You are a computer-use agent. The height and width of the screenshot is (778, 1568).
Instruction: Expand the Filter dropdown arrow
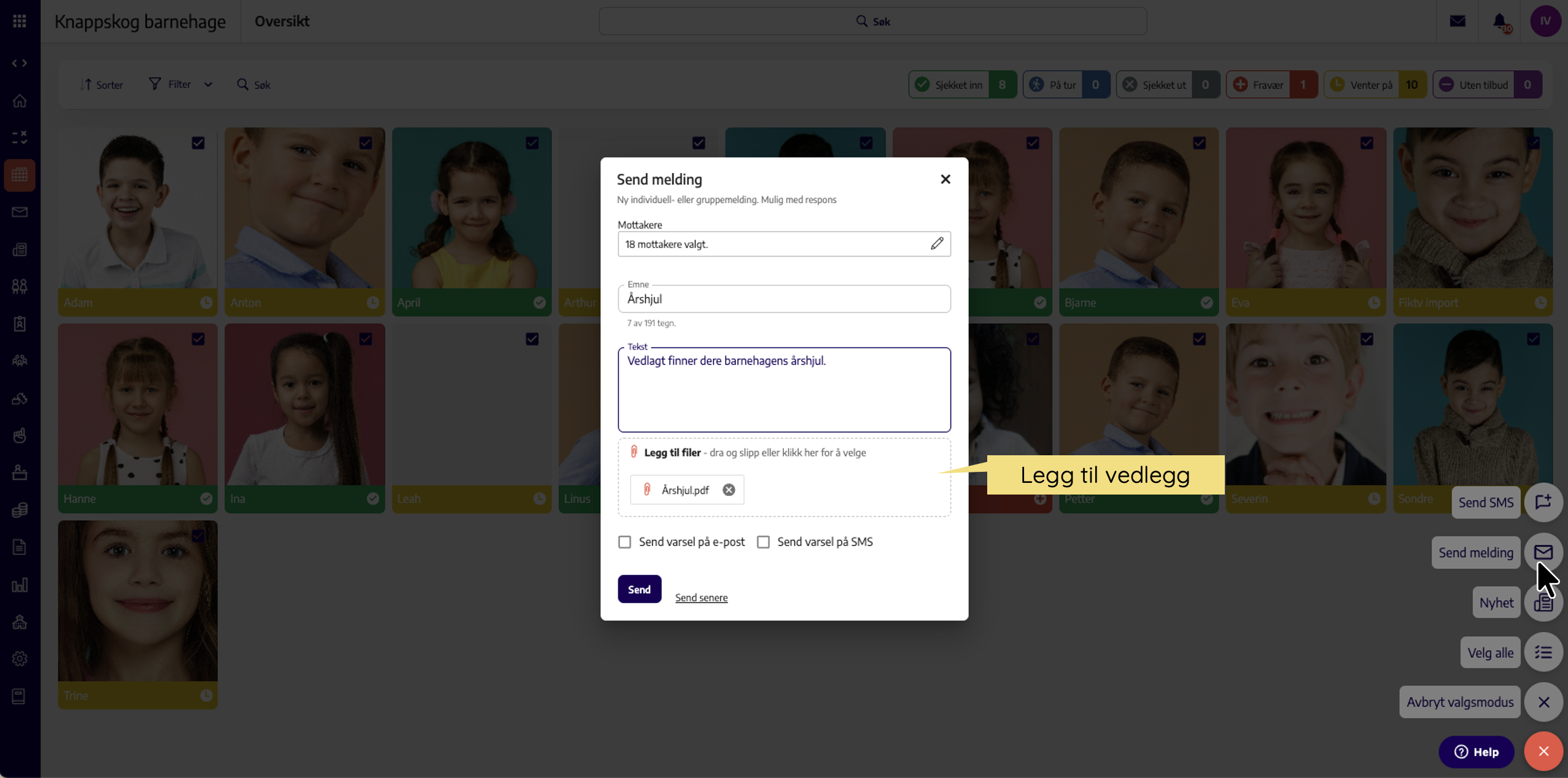(208, 85)
